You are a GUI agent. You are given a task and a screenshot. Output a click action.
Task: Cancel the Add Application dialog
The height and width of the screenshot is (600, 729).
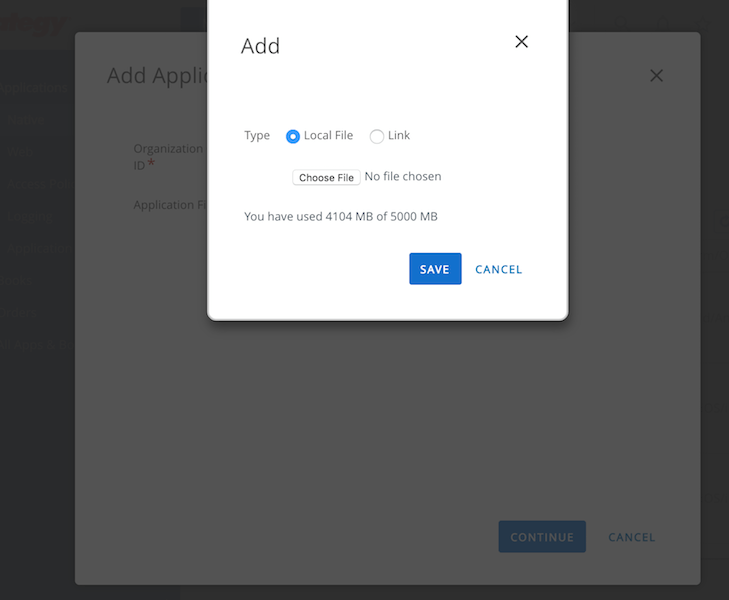point(631,537)
